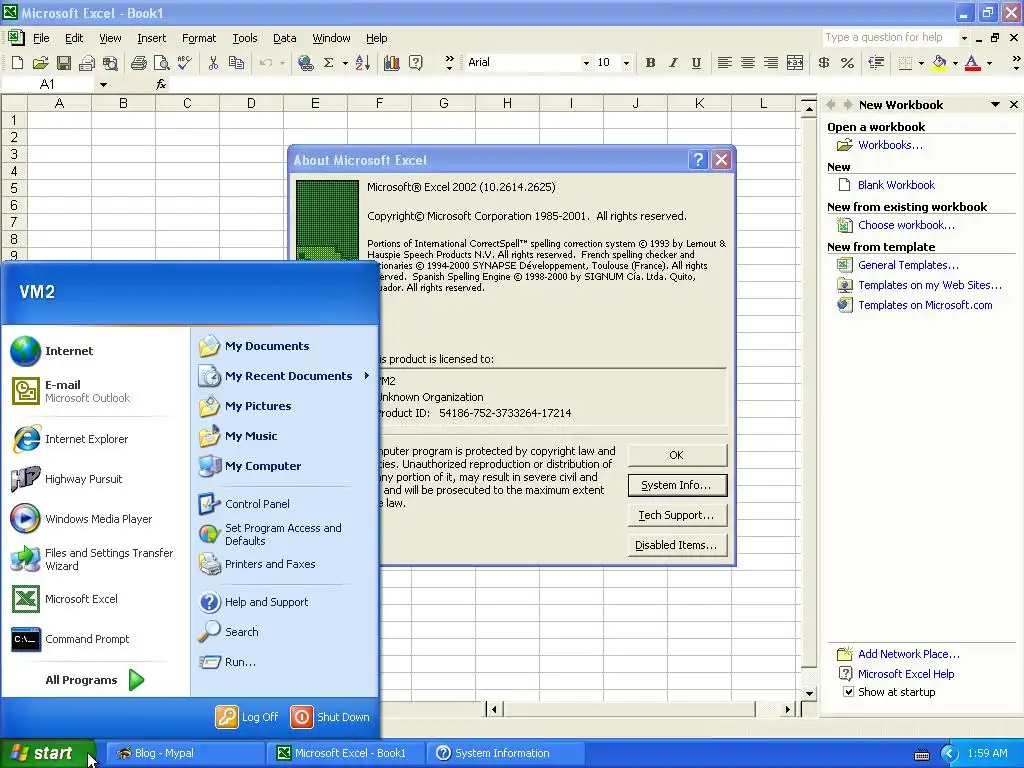Click the vertical scrollbar down arrow
Screen dimensions: 1024x768
(808, 693)
